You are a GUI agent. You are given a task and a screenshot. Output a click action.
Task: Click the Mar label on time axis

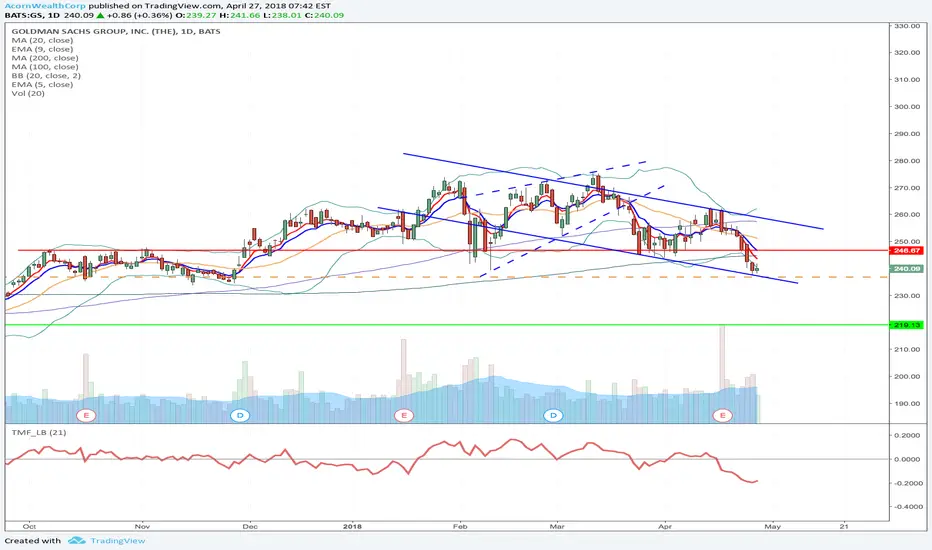coord(557,526)
